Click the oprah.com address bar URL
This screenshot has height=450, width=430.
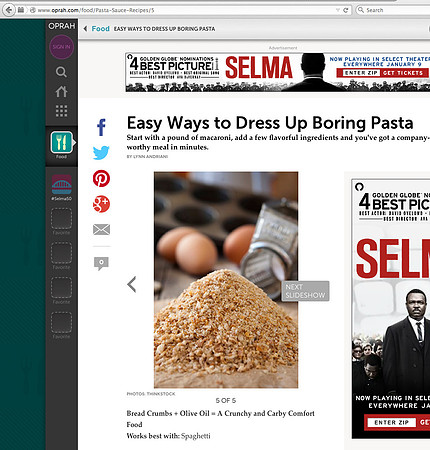point(96,10)
